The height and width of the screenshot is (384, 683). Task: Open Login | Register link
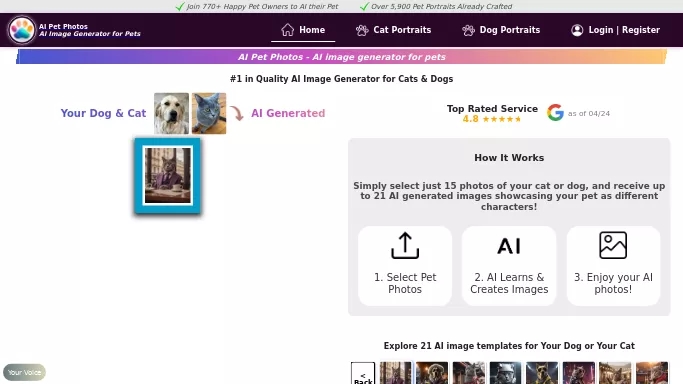point(615,30)
